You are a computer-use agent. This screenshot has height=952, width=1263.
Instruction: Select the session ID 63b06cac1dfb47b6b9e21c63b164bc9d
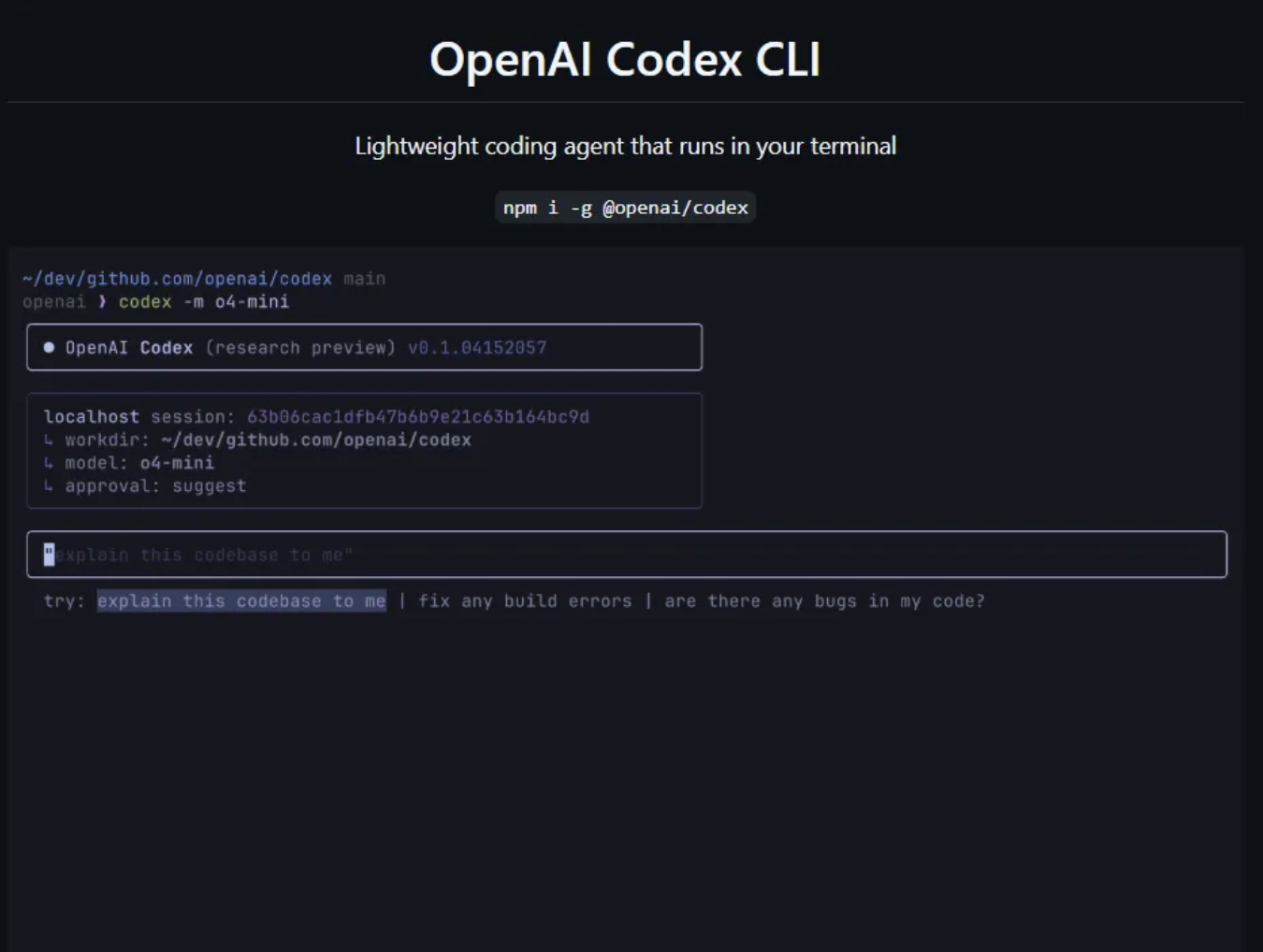[418, 417]
